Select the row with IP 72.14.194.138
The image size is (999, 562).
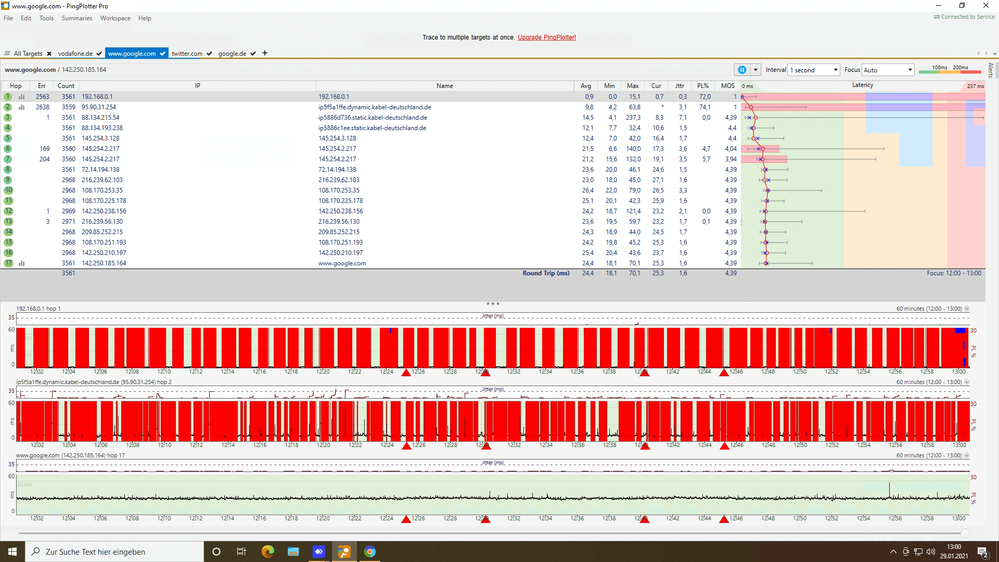click(492, 169)
